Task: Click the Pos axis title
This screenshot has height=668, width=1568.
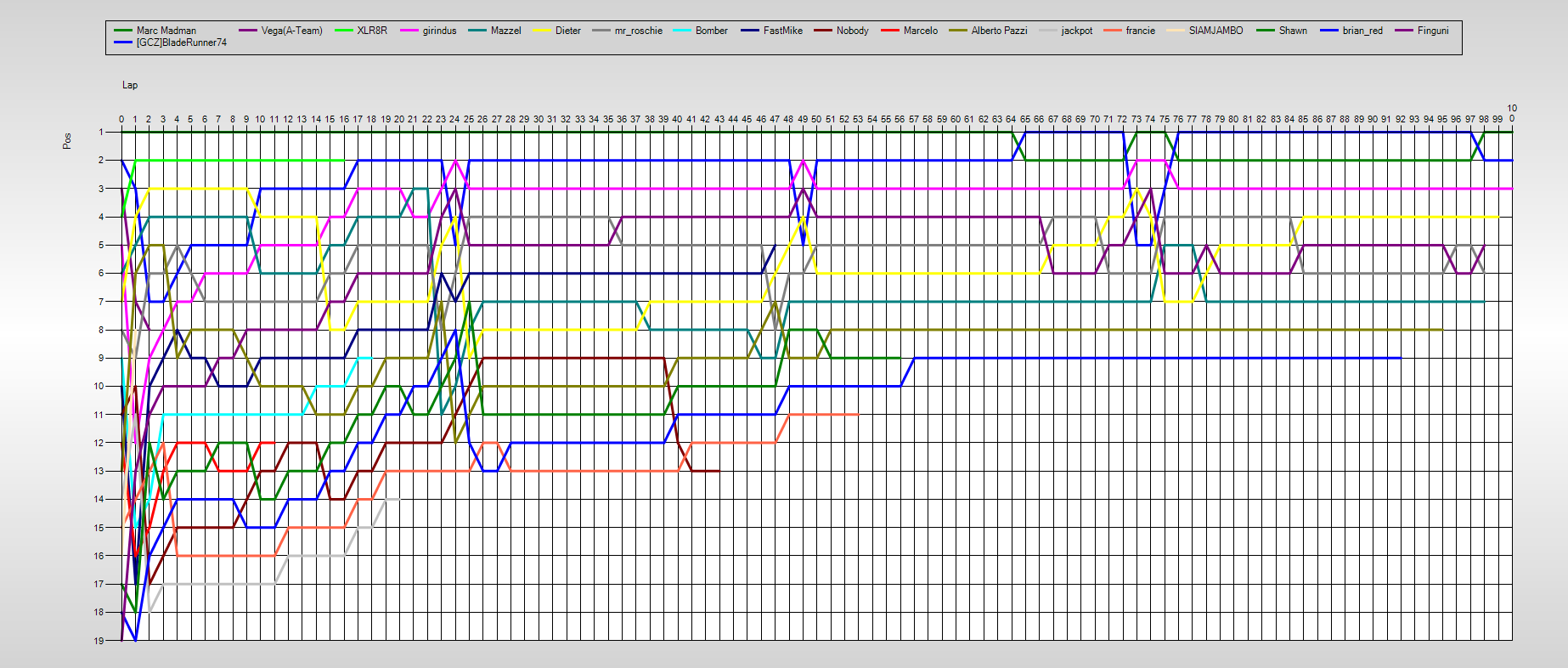Action: coord(67,141)
